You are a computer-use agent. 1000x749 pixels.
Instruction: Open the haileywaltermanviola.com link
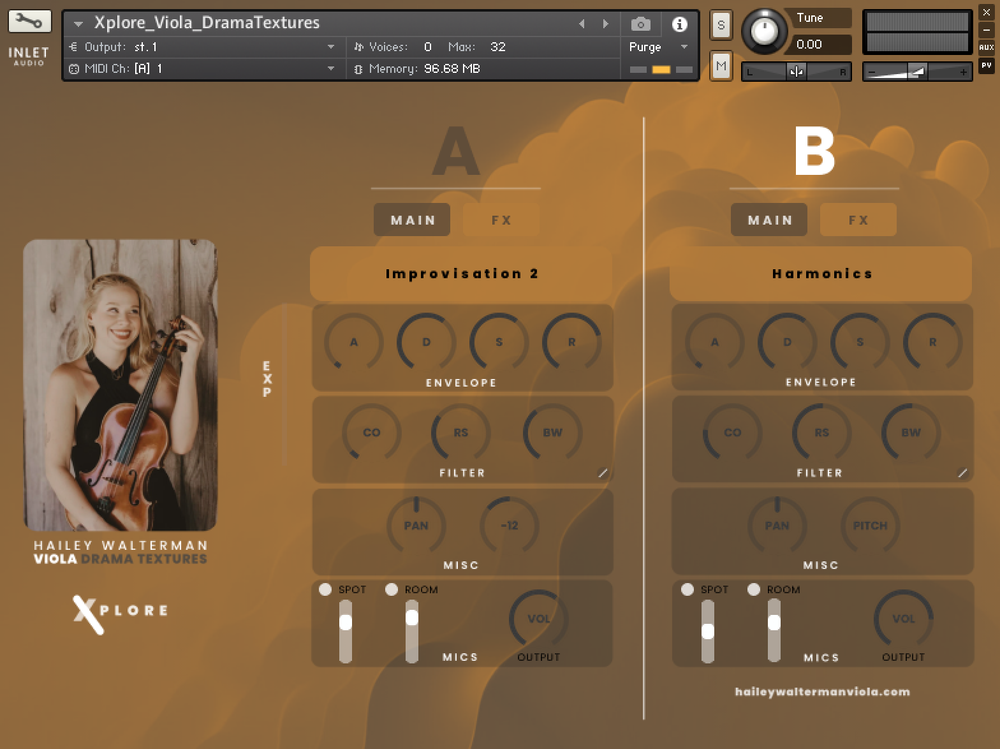(x=820, y=691)
